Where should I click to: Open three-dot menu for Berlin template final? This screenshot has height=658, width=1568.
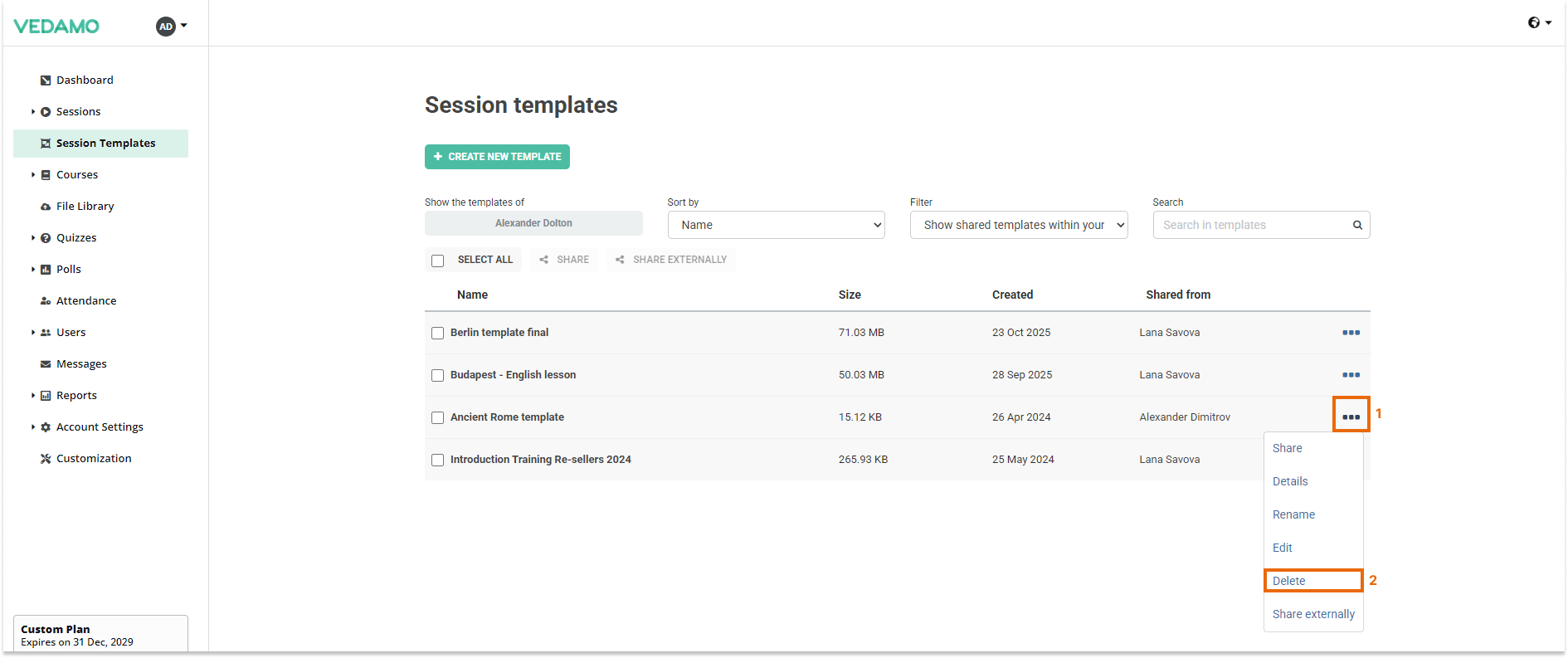[x=1351, y=333]
